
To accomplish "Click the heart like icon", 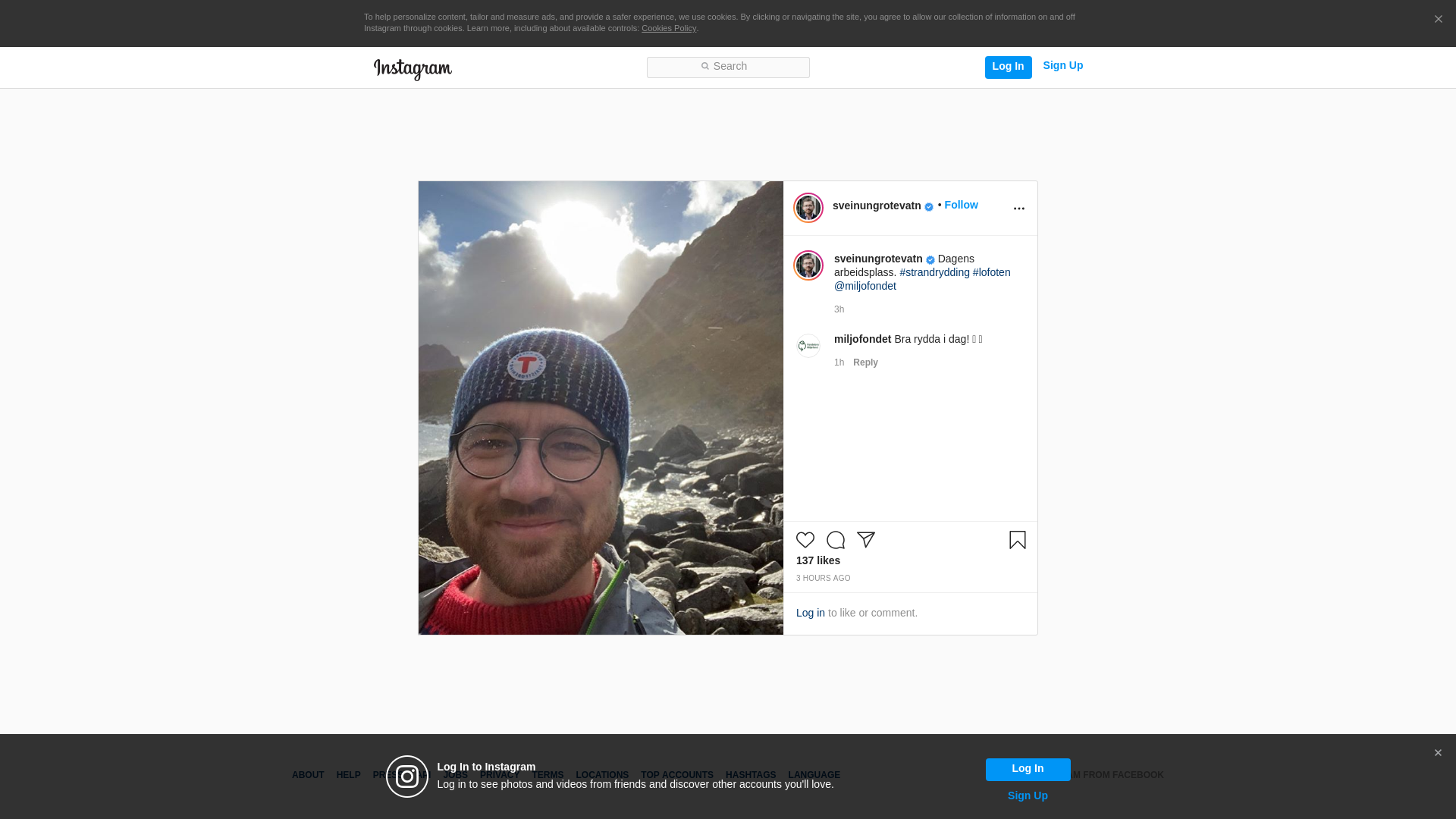I will (x=805, y=540).
